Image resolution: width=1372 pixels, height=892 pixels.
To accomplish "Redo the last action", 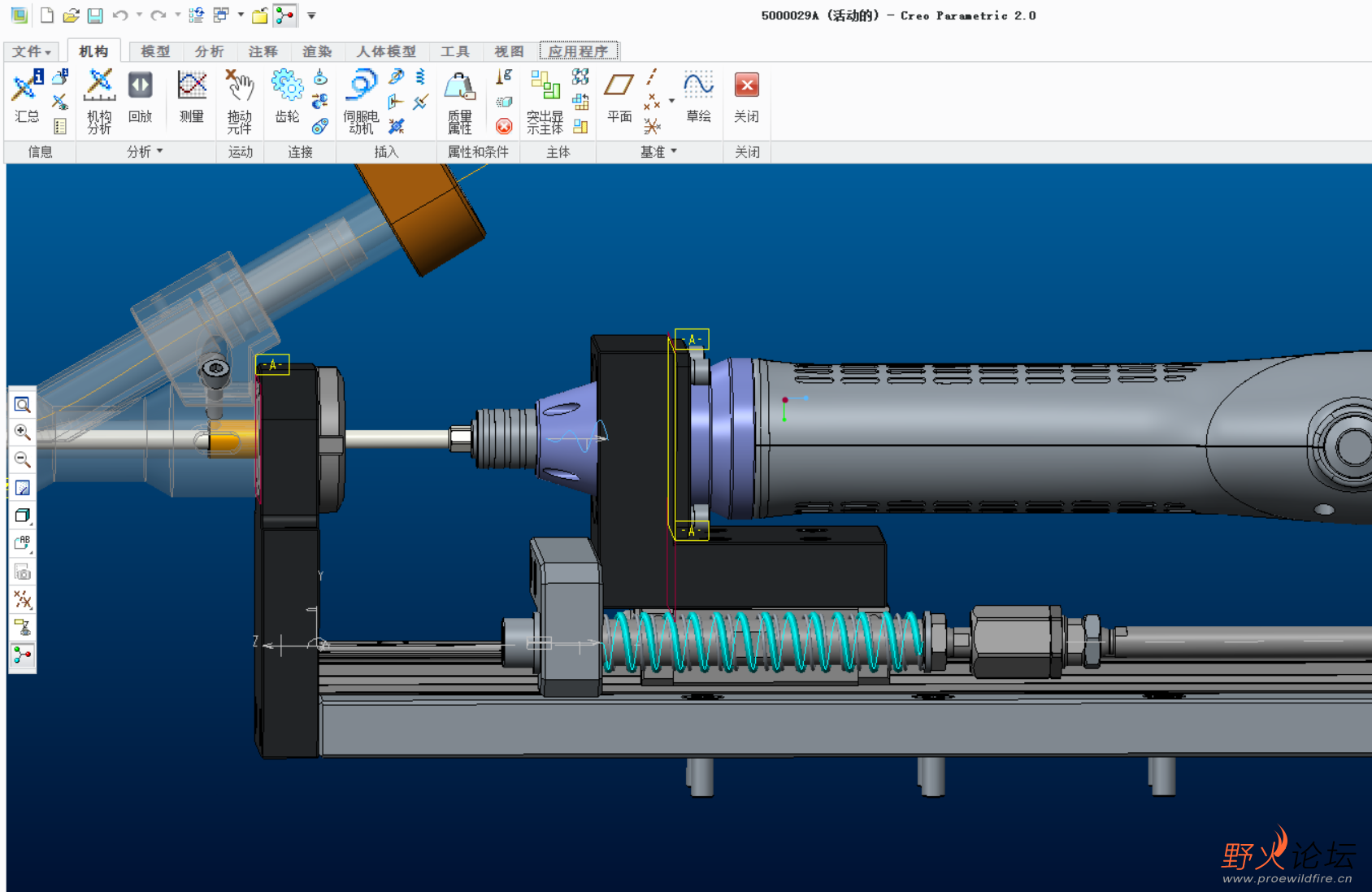I will [158, 15].
